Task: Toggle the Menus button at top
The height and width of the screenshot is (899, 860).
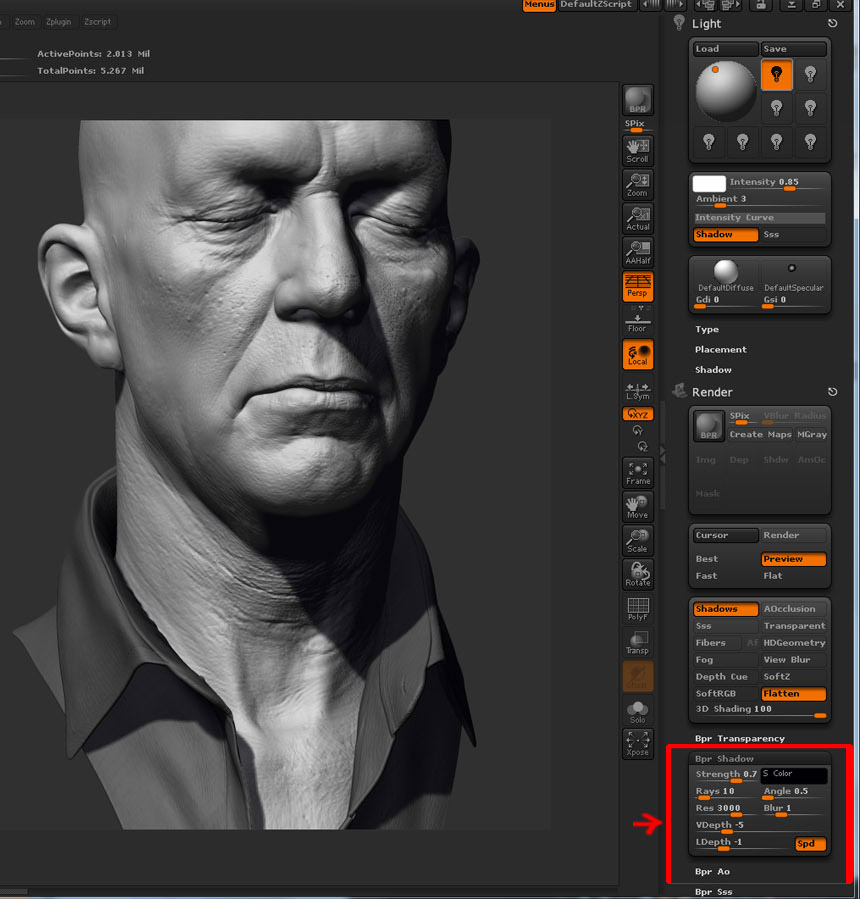Action: 539,5
